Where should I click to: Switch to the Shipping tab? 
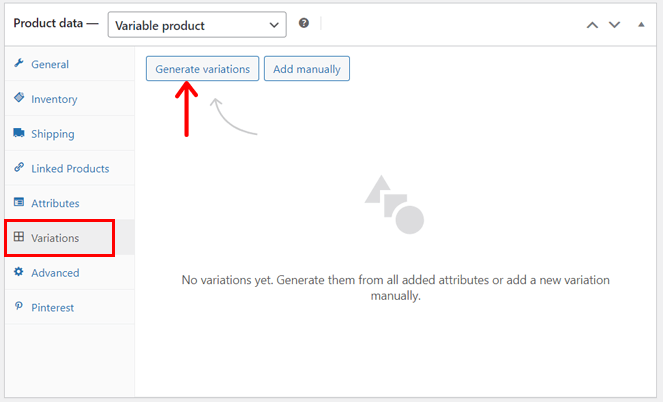pos(52,134)
